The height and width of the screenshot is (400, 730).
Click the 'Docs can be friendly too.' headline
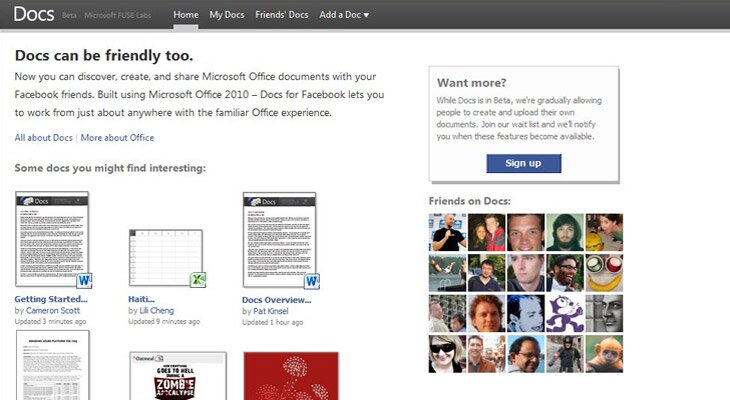104,55
